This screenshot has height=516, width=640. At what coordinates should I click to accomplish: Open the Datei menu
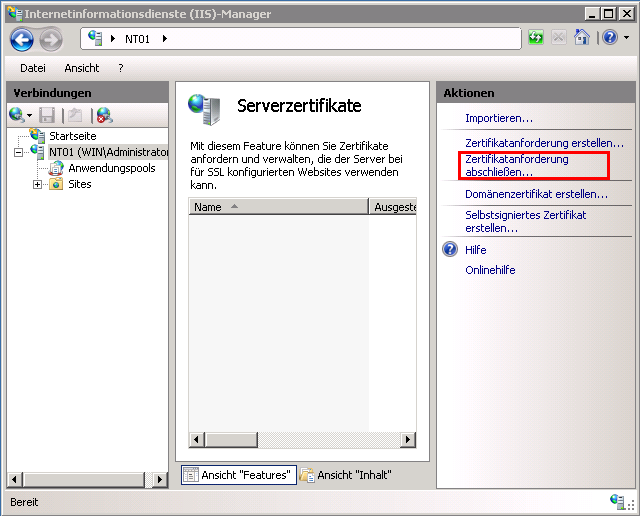[33, 68]
